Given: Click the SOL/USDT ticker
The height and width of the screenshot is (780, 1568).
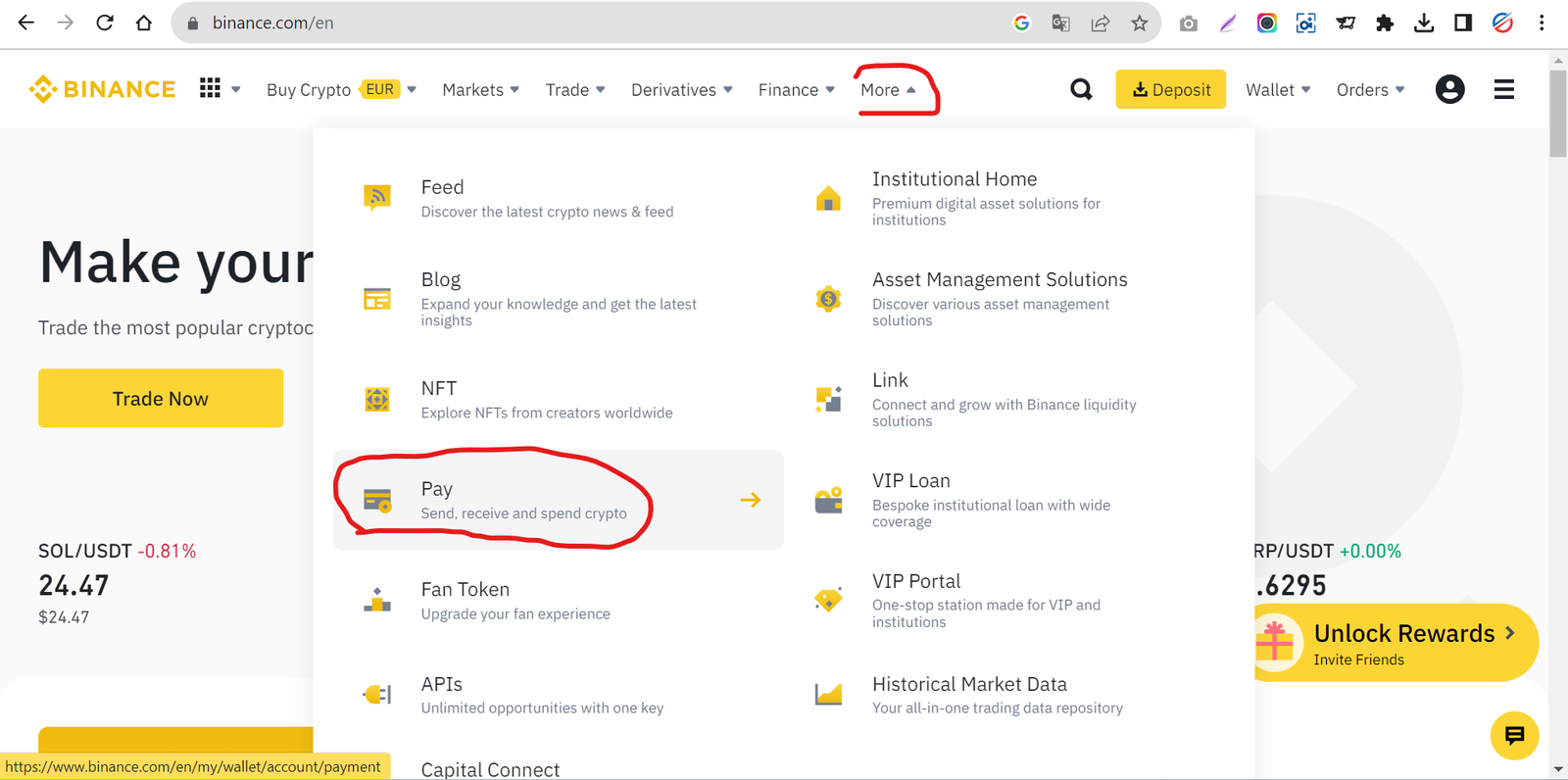Looking at the screenshot, I should click(x=117, y=584).
